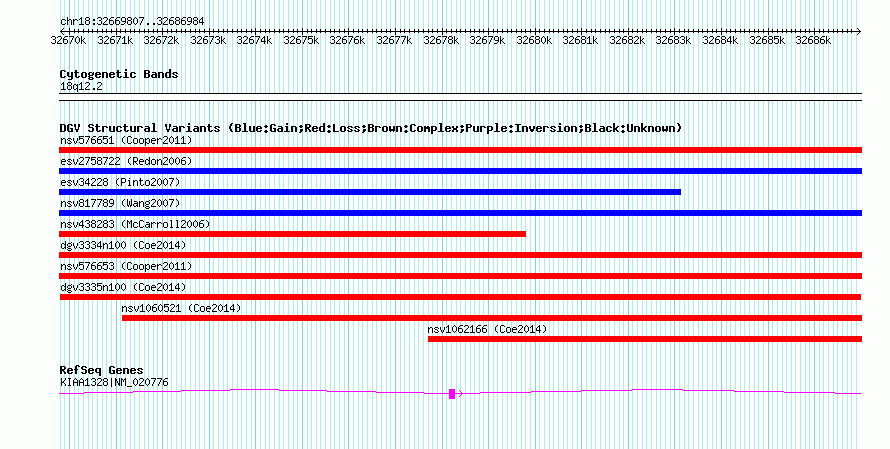Click the RefSeq Genes track heading

tap(101, 370)
